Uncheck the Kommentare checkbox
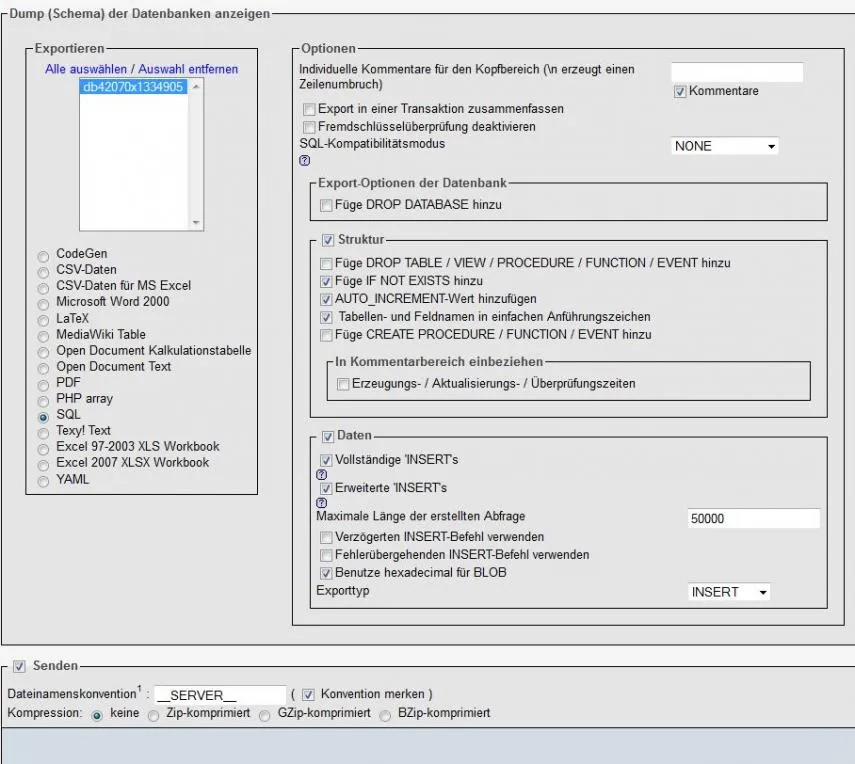 click(679, 92)
